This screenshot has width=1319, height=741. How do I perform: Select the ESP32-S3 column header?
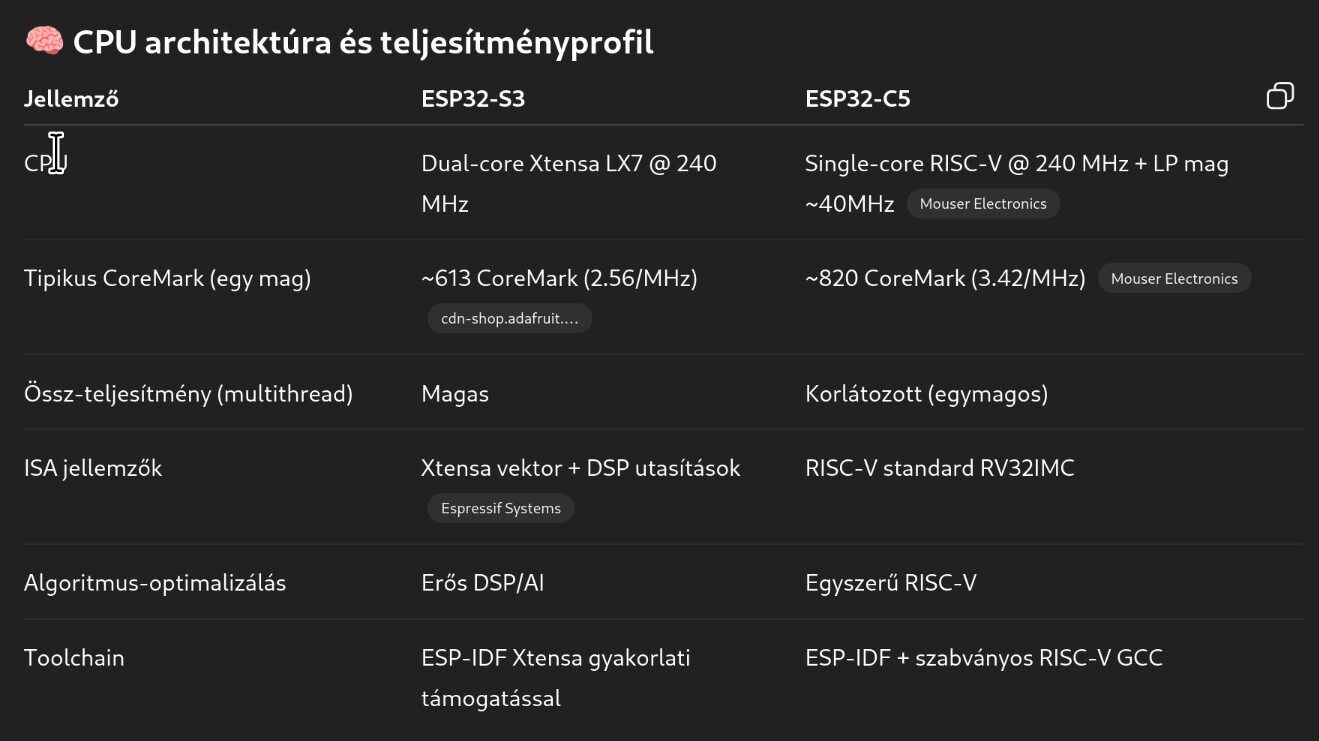tap(472, 99)
